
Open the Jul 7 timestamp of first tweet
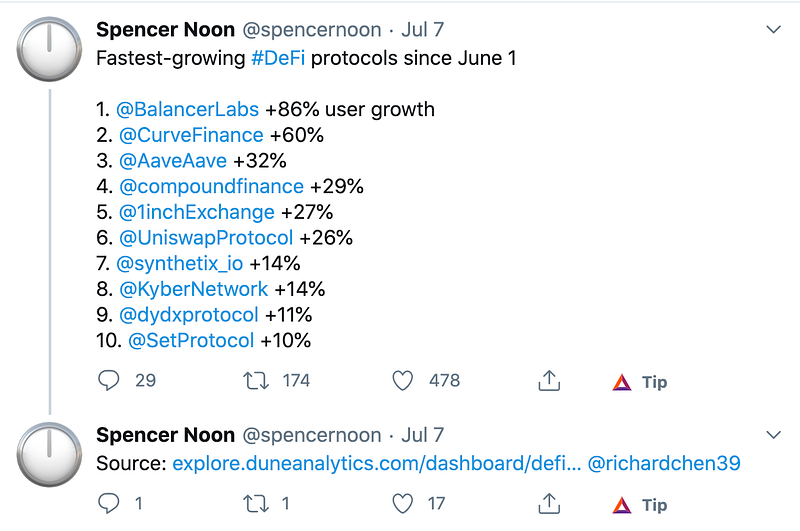pos(423,30)
